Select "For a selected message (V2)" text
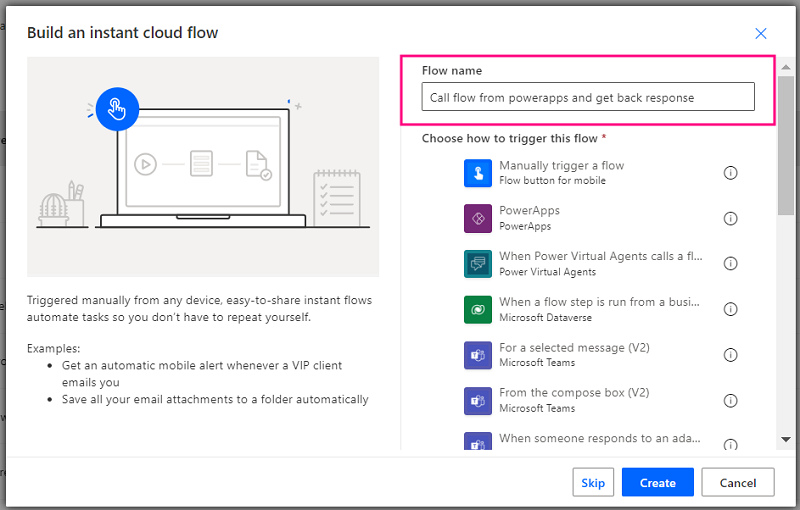This screenshot has width=800, height=510. pos(574,348)
